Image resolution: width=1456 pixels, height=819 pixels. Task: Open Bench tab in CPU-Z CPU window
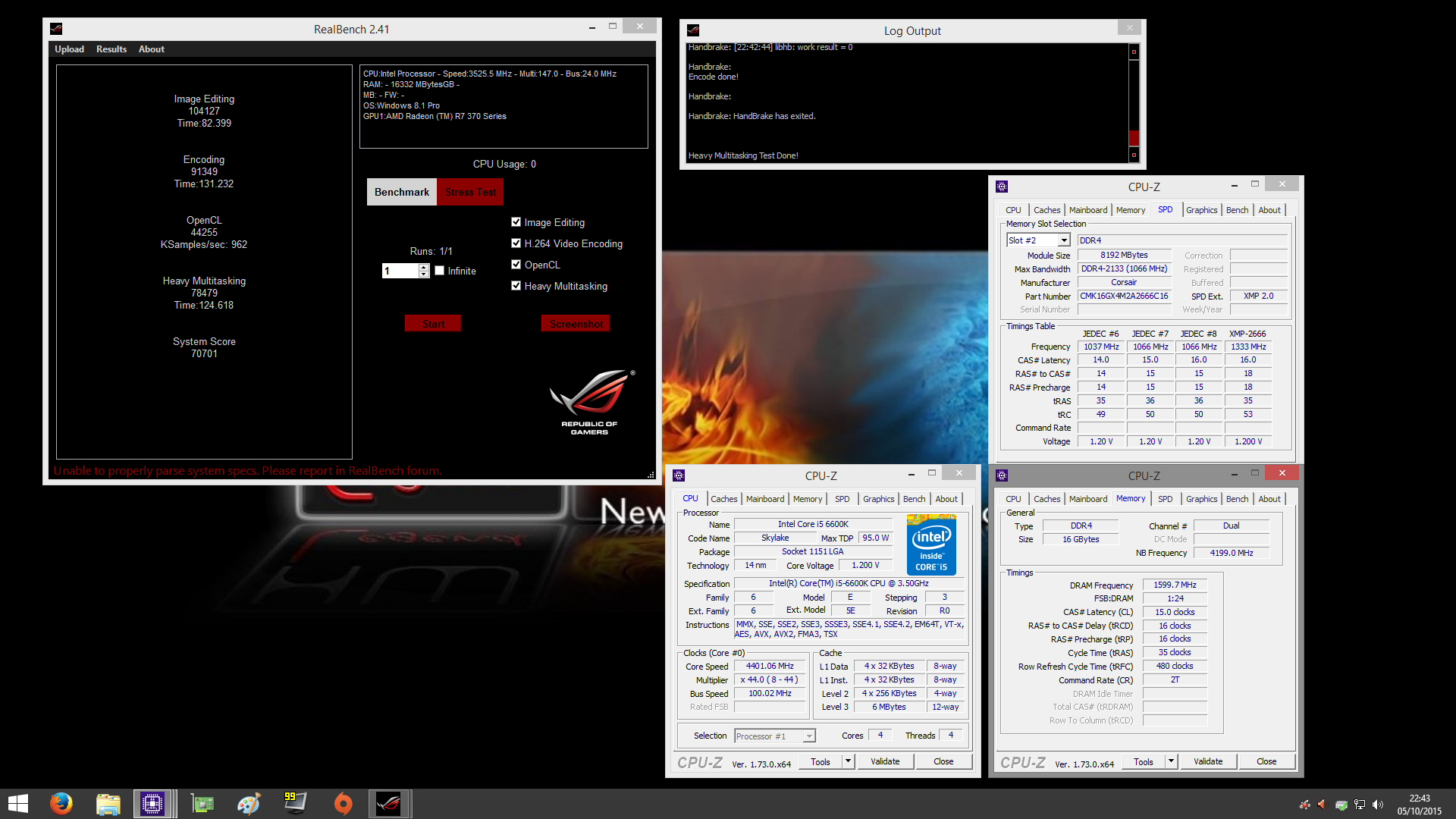point(914,499)
